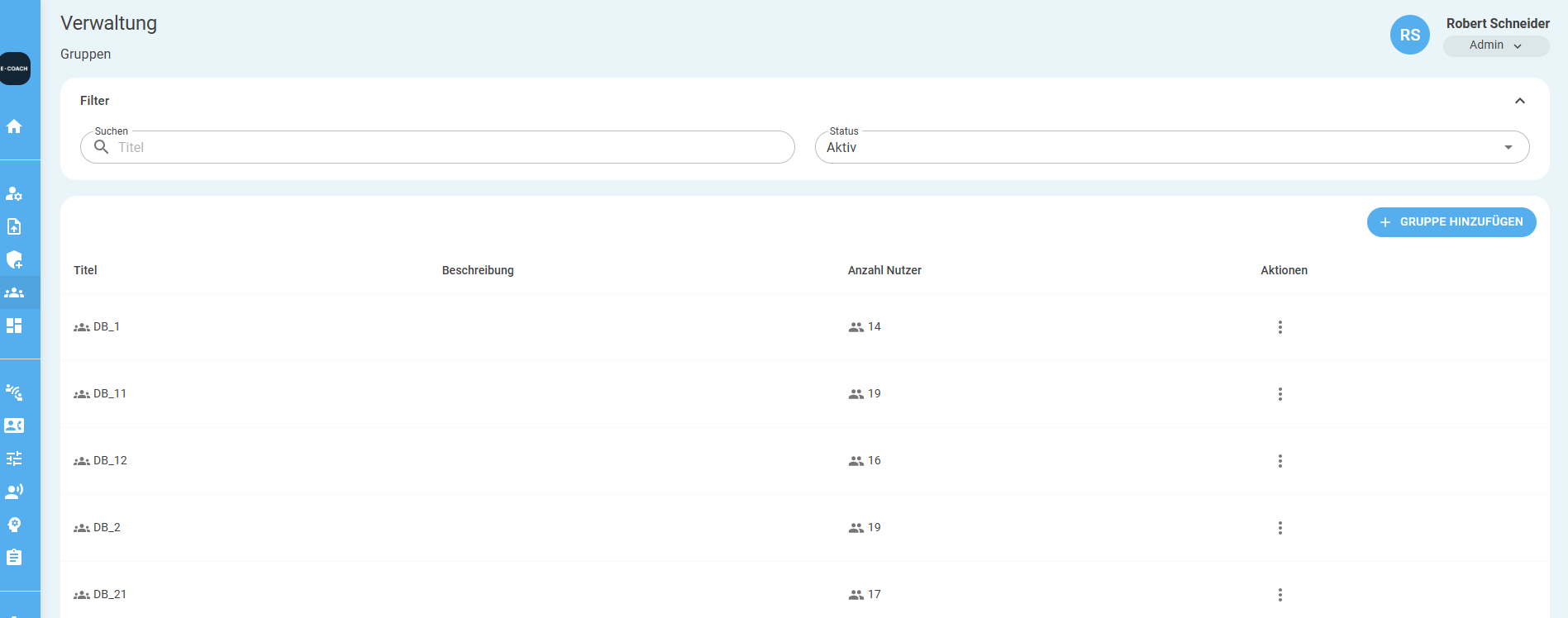Screen dimensions: 1568x618
Task: Go to the home page icon
Action: 14,126
